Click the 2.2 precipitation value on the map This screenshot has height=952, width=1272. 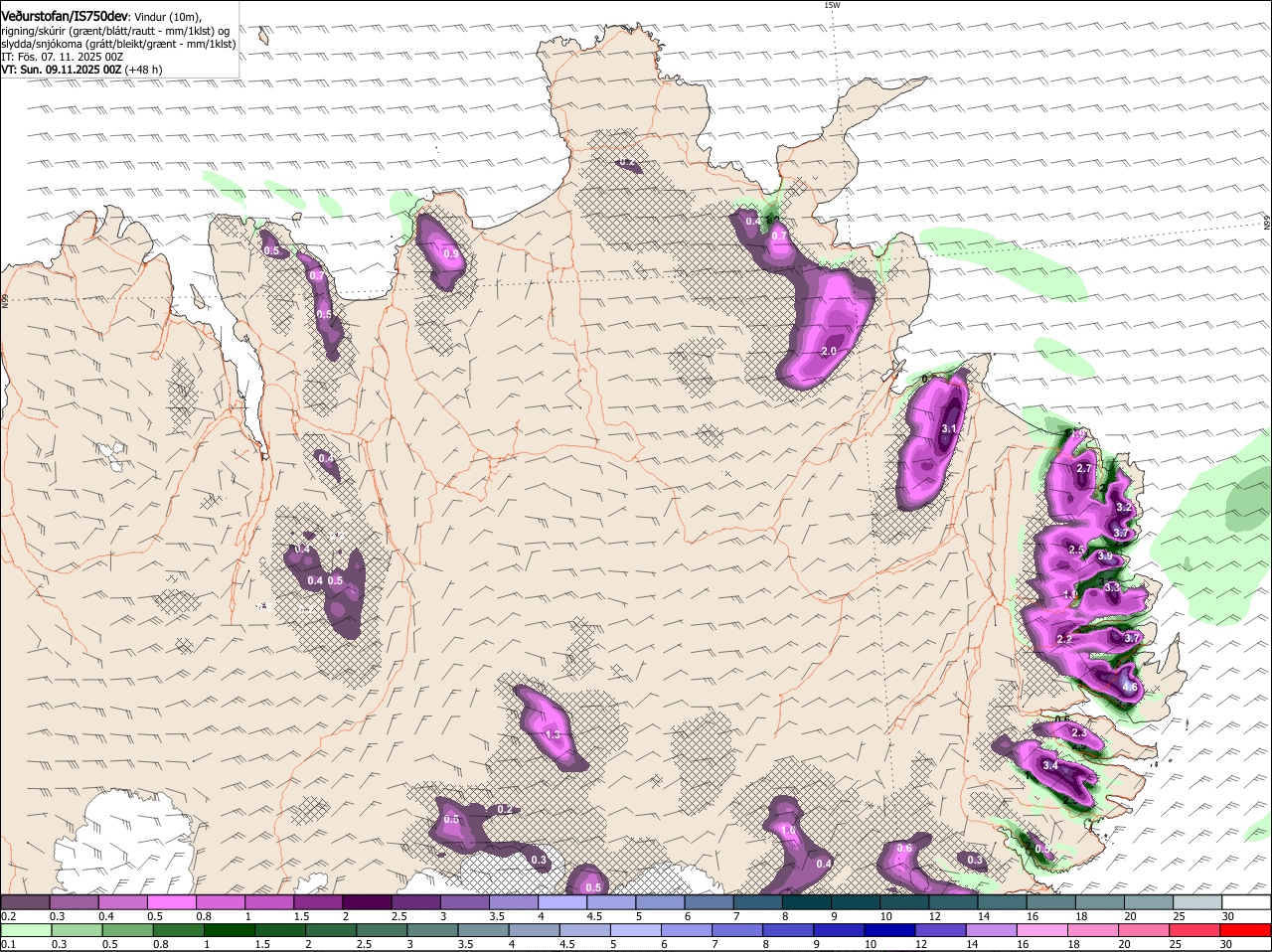click(x=1064, y=639)
